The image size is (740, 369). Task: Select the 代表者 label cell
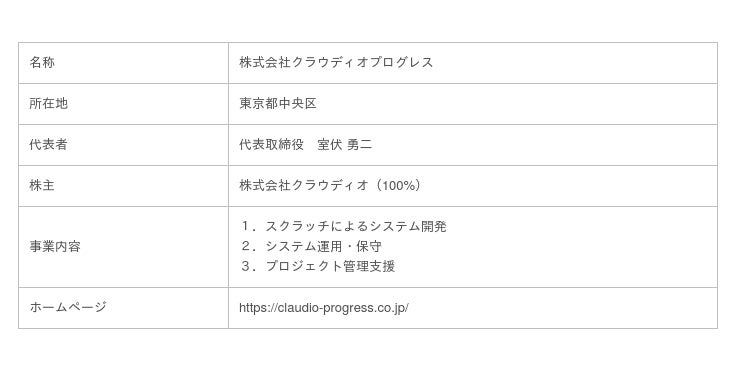(x=123, y=145)
